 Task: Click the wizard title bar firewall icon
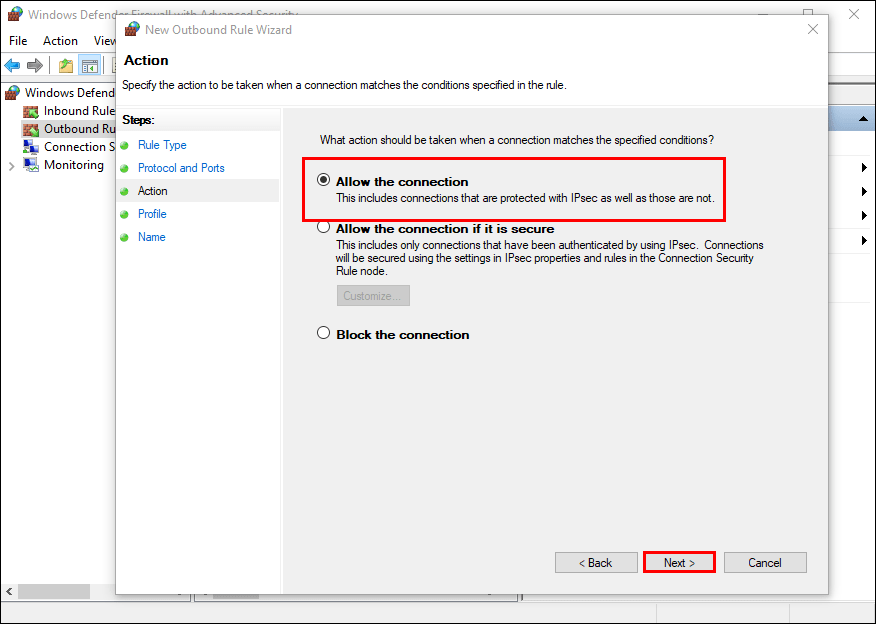[x=132, y=29]
